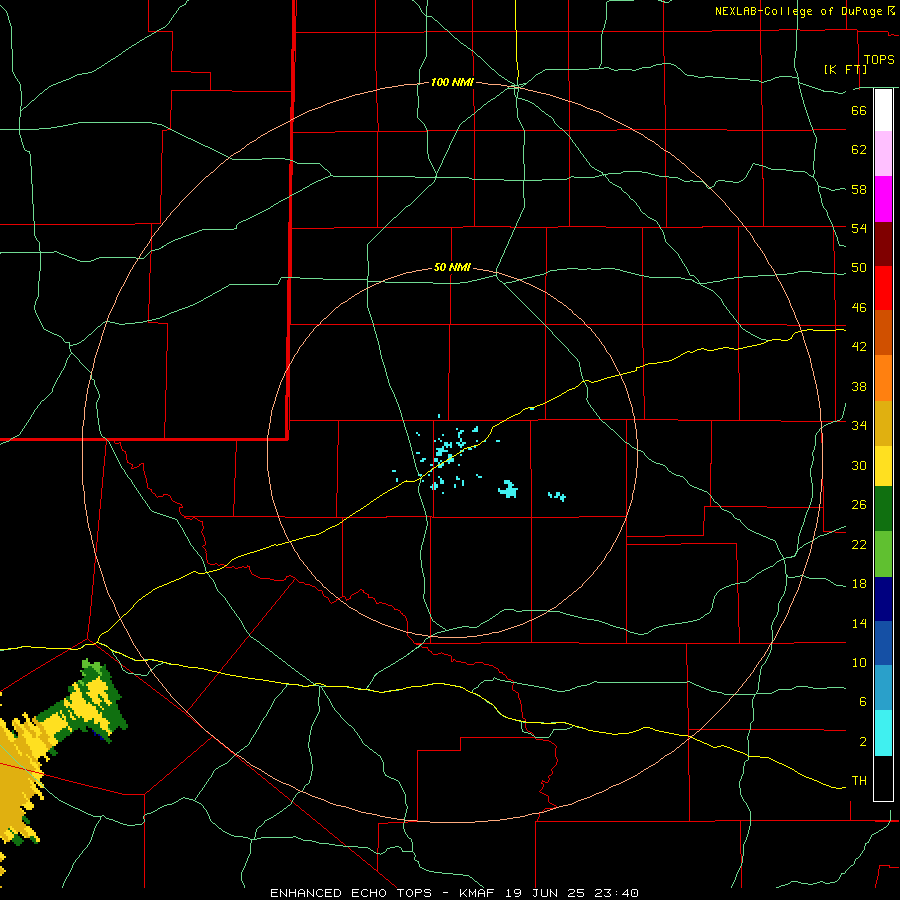Viewport: 900px width, 900px height.
Task: Pick the gold mustard legend swatch
Action: click(x=883, y=423)
